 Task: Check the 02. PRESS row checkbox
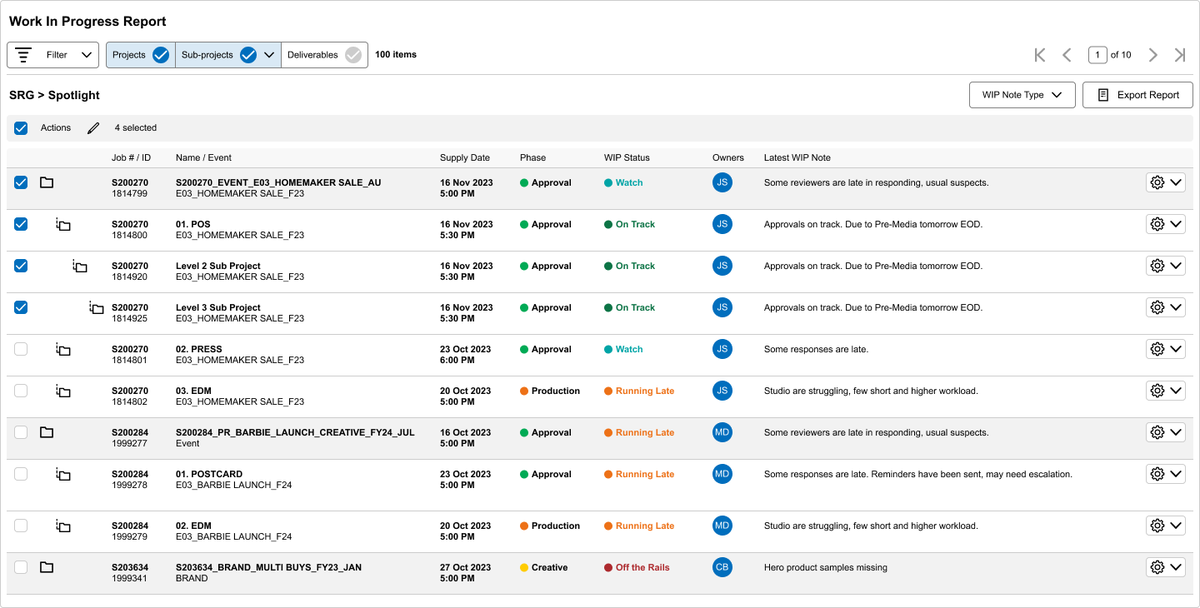point(21,349)
